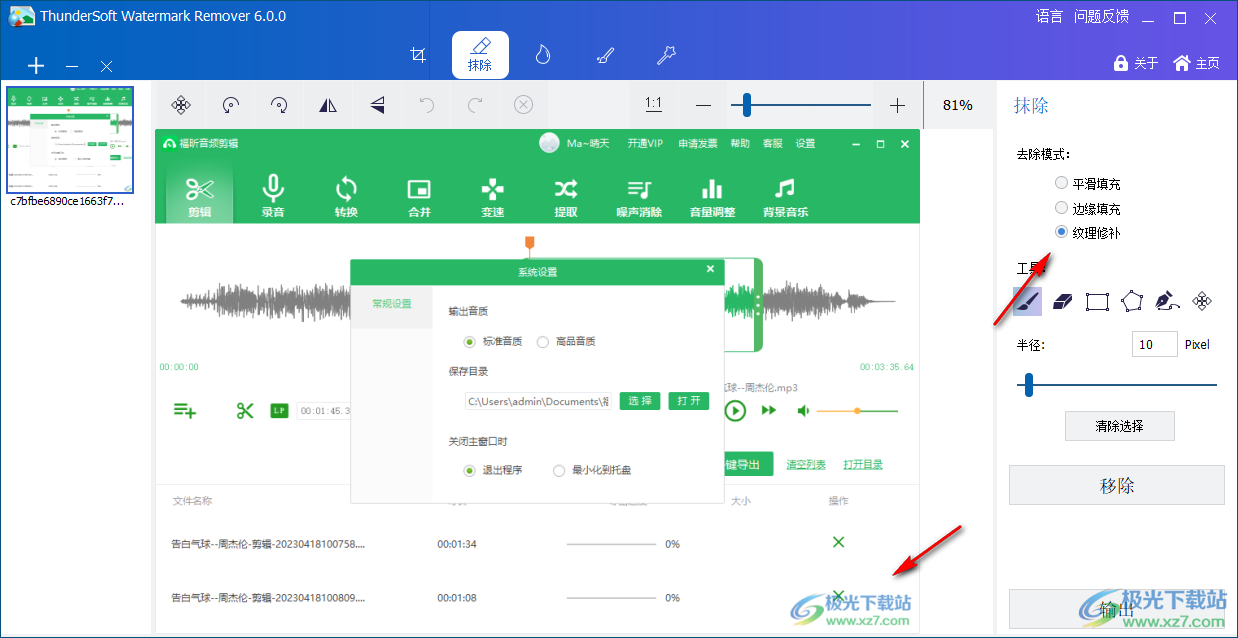1238x638 pixels.
Task: Open 问题反馈 feedback menu
Action: [1101, 16]
